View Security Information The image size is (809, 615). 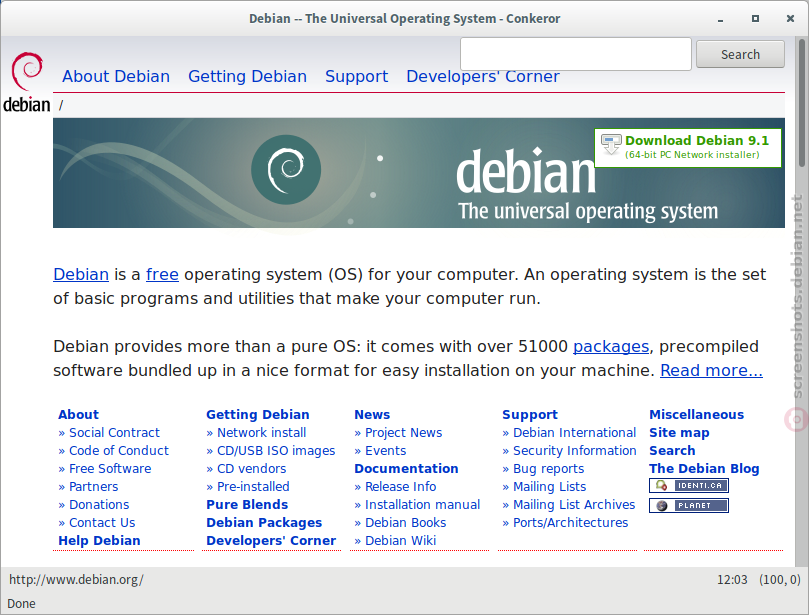tap(575, 451)
